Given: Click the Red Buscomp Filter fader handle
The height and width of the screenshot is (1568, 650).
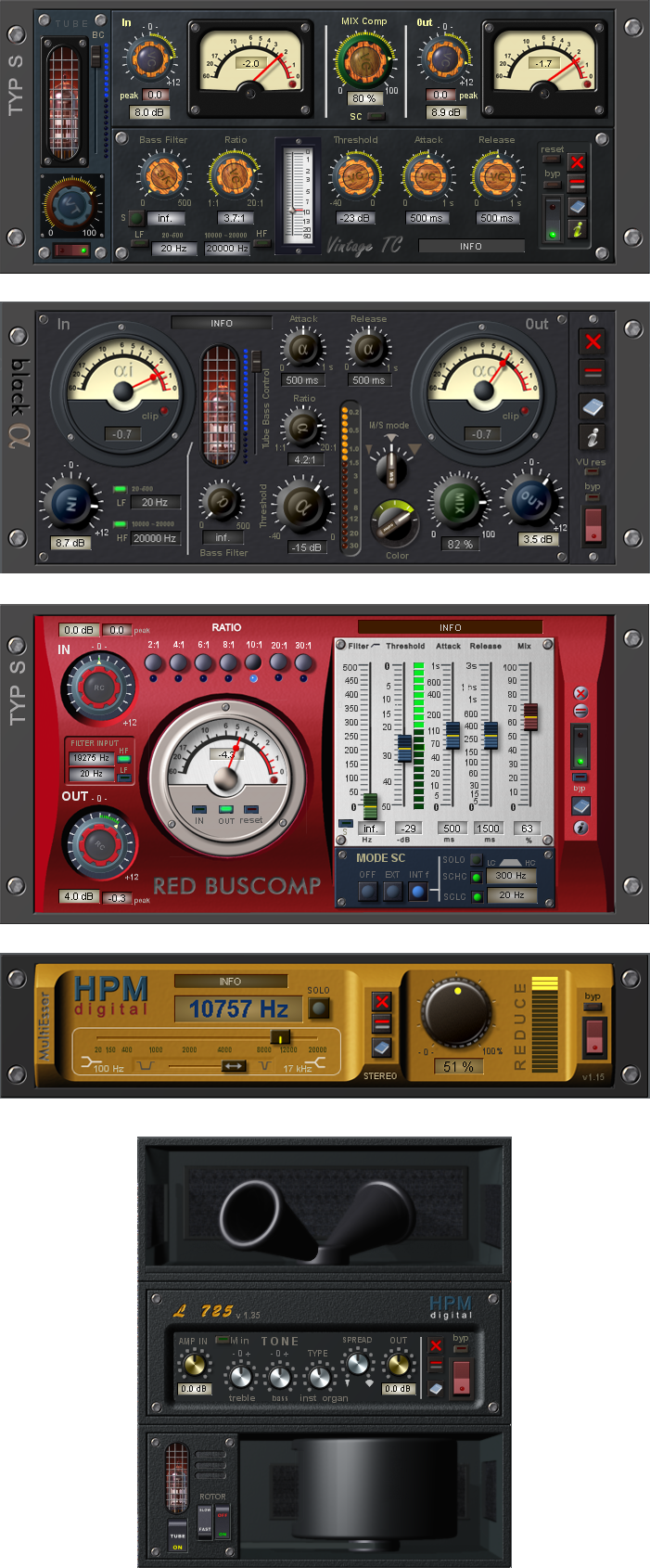Looking at the screenshot, I should [370, 806].
